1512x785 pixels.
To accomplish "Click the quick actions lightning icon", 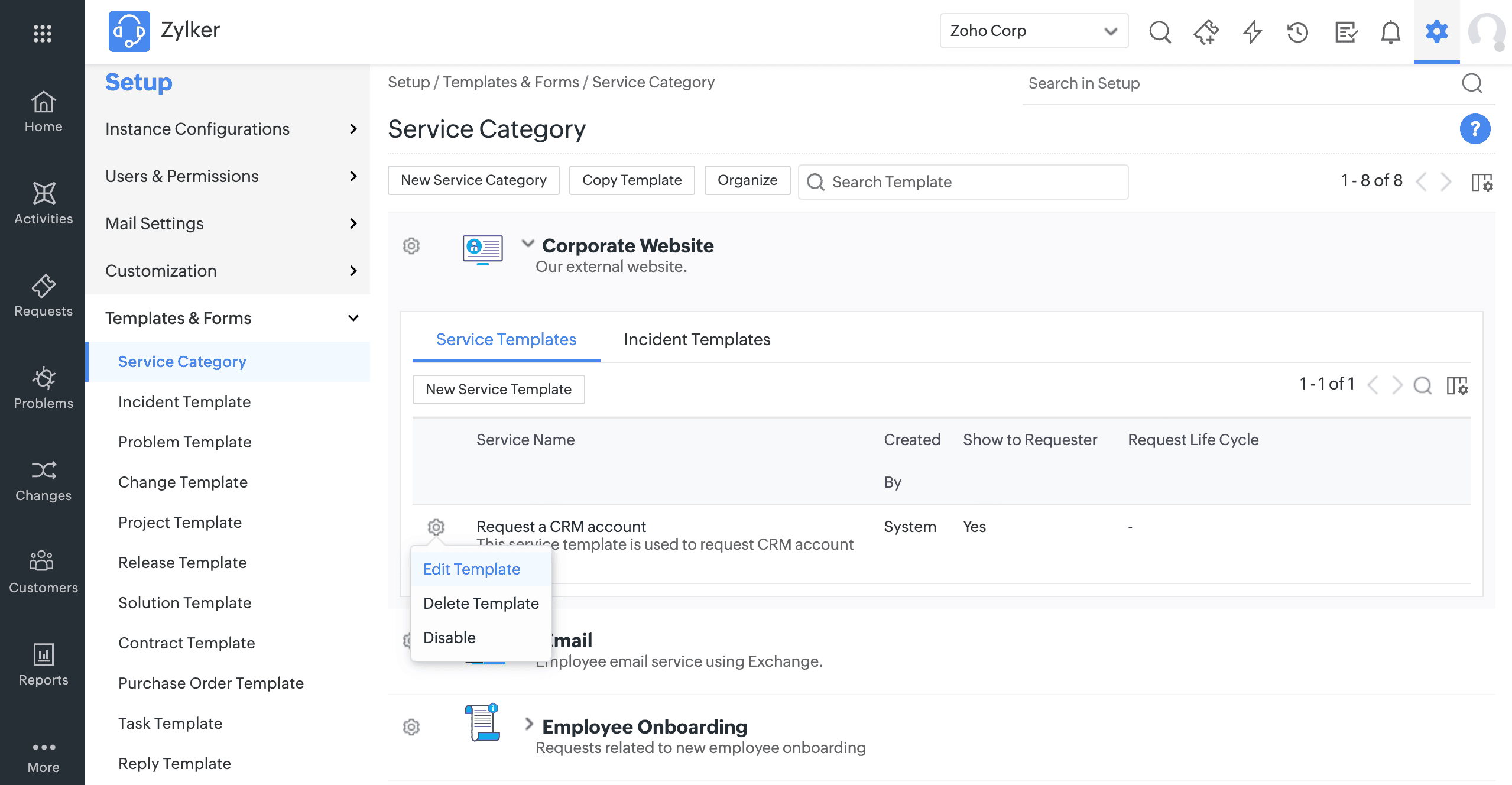I will click(1252, 32).
